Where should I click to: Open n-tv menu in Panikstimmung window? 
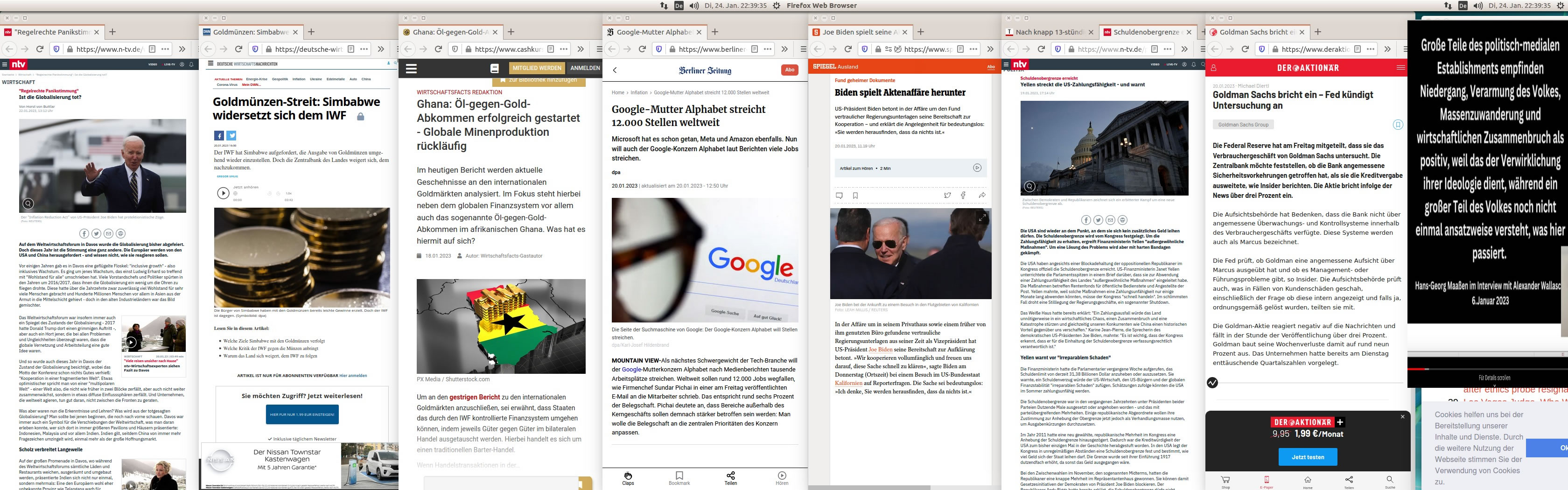tap(4, 64)
